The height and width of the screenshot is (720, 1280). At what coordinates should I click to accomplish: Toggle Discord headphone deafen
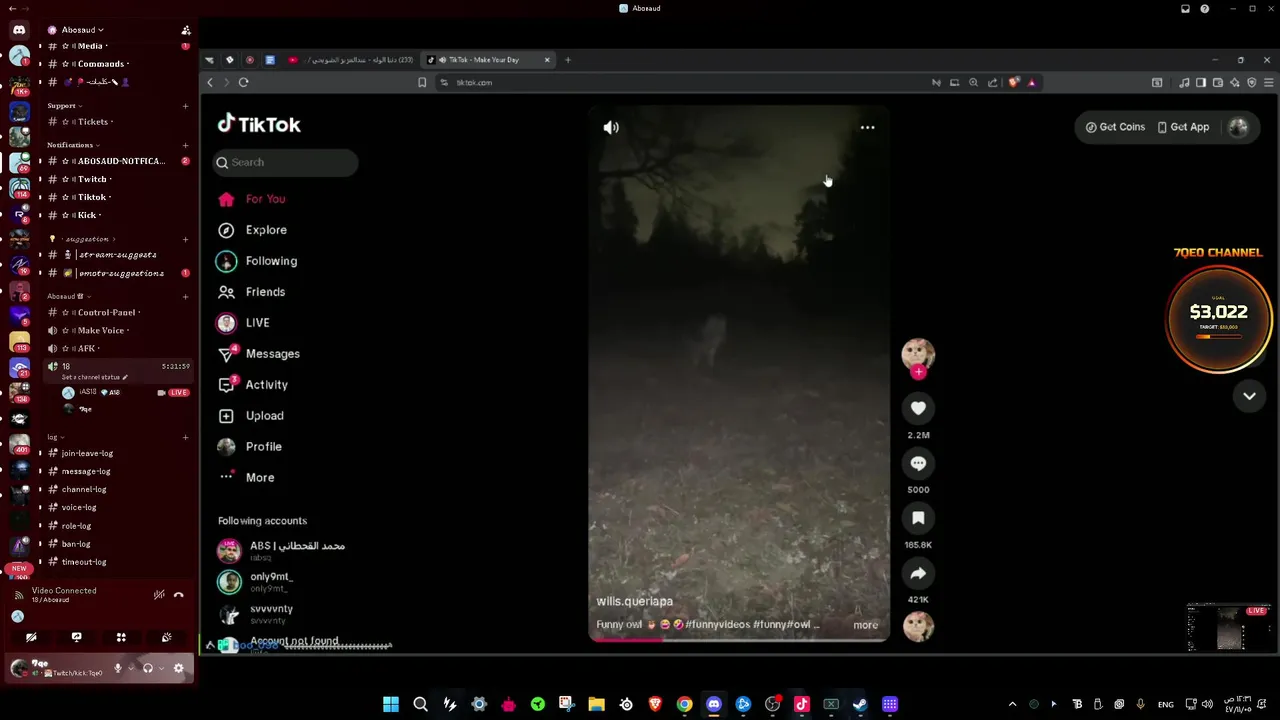pos(148,668)
